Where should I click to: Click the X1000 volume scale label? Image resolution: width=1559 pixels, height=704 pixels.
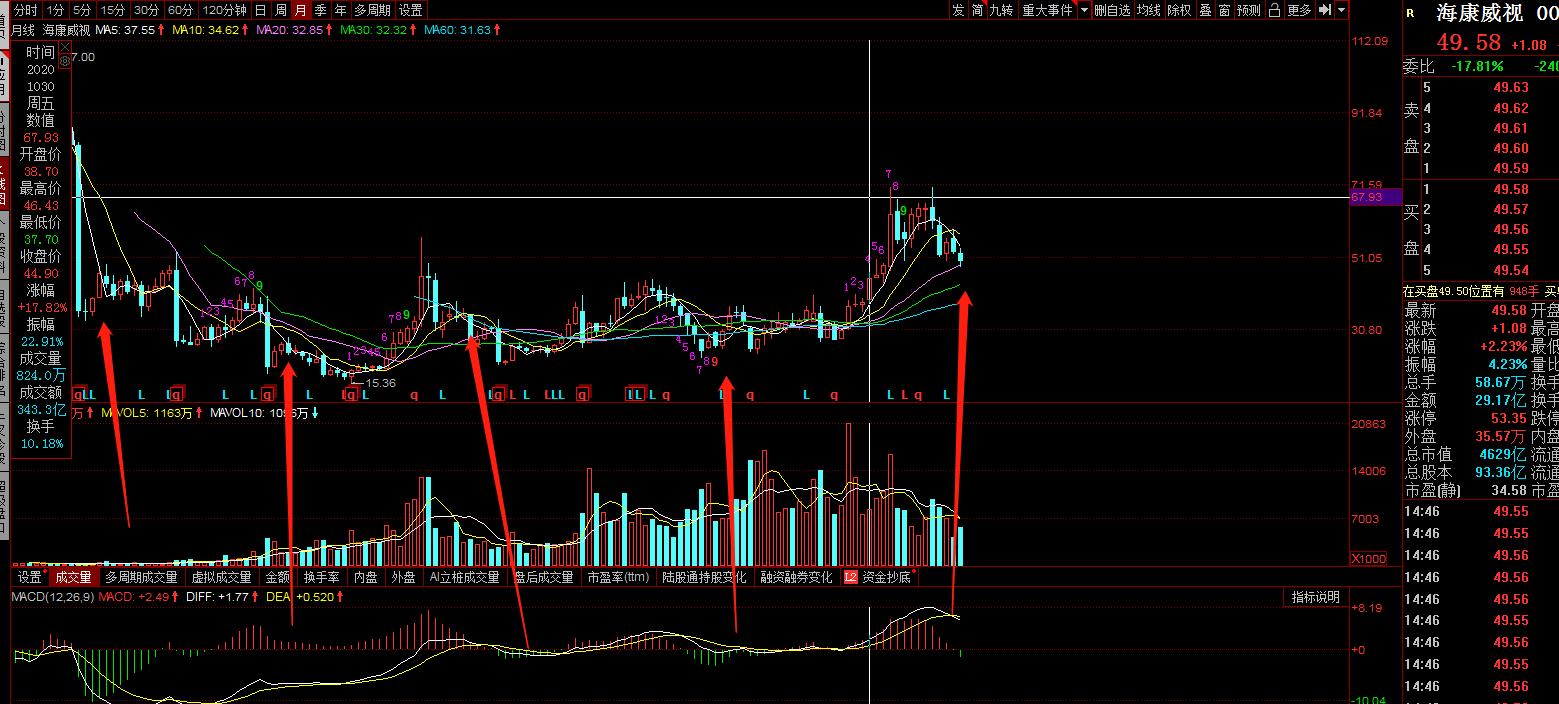(1368, 558)
